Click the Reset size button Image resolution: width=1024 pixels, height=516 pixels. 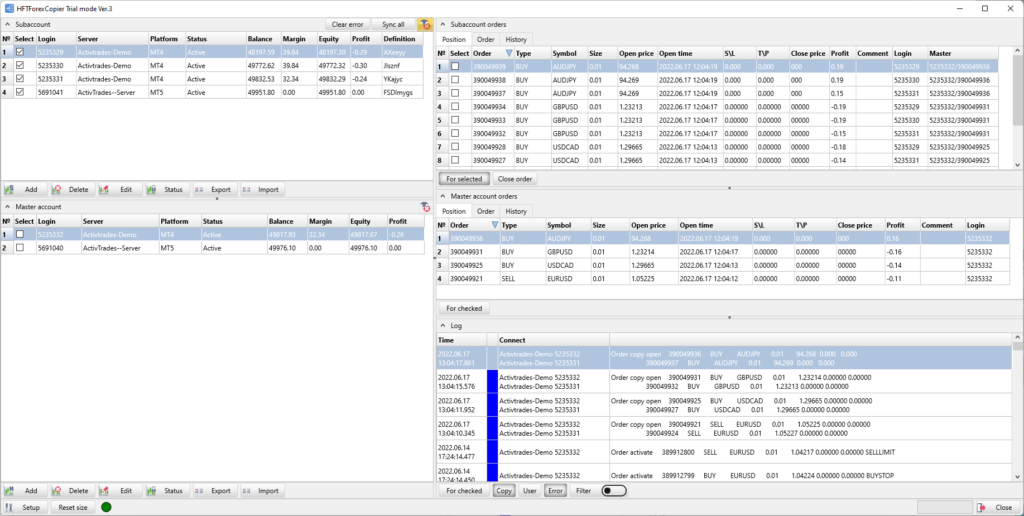pyautogui.click(x=73, y=507)
